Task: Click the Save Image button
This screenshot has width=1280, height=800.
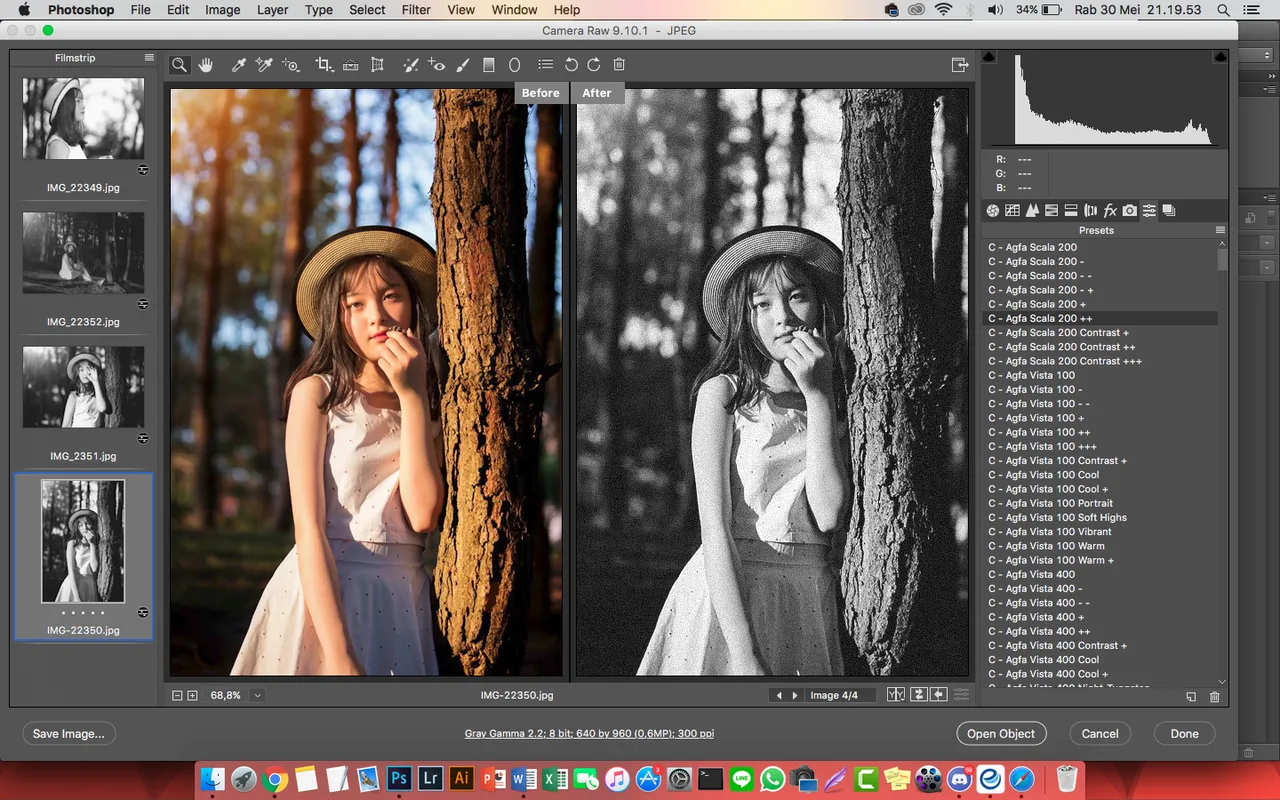Action: pos(68,734)
